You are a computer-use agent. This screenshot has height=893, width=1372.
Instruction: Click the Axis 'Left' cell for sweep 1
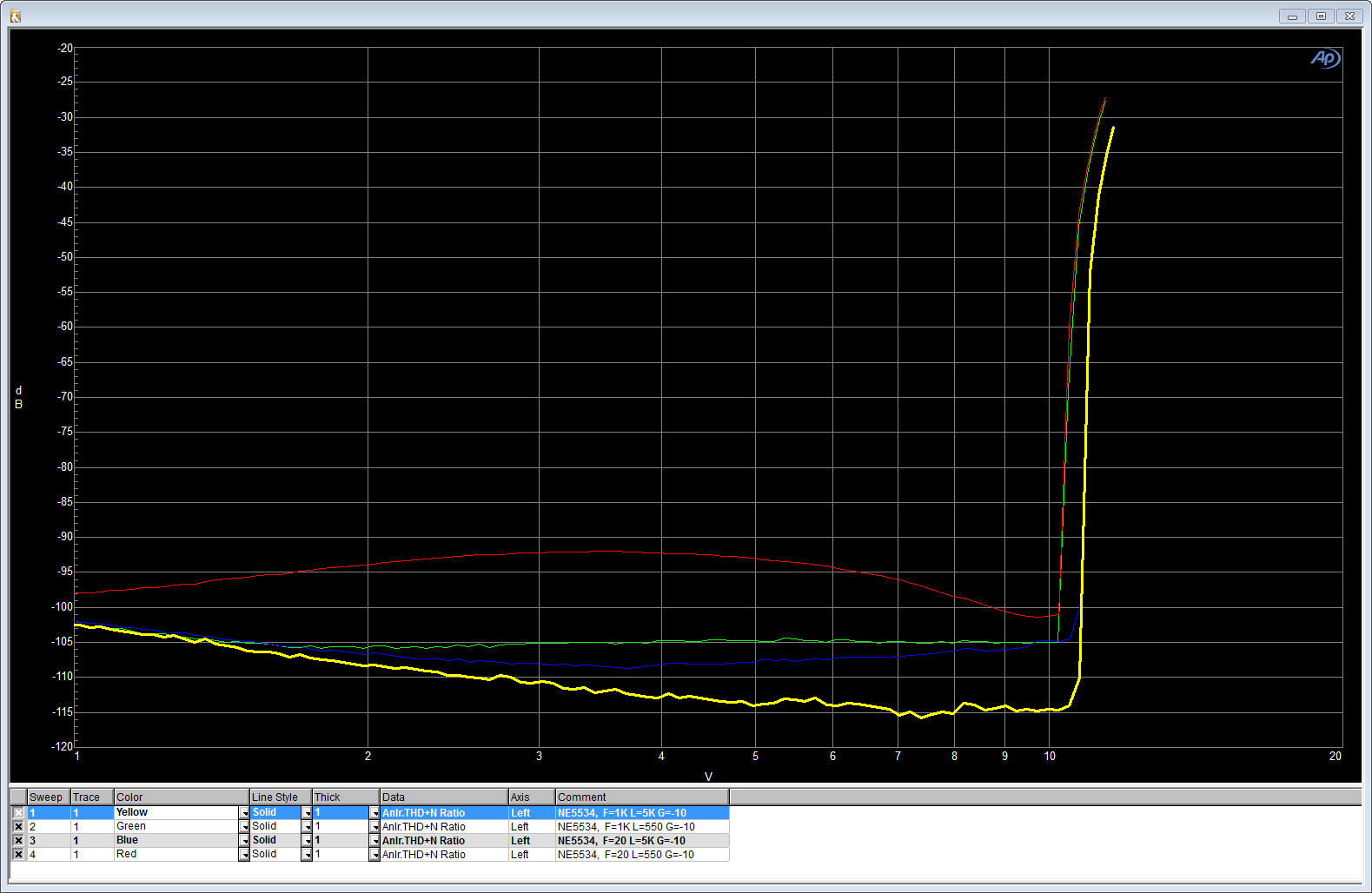coord(532,813)
